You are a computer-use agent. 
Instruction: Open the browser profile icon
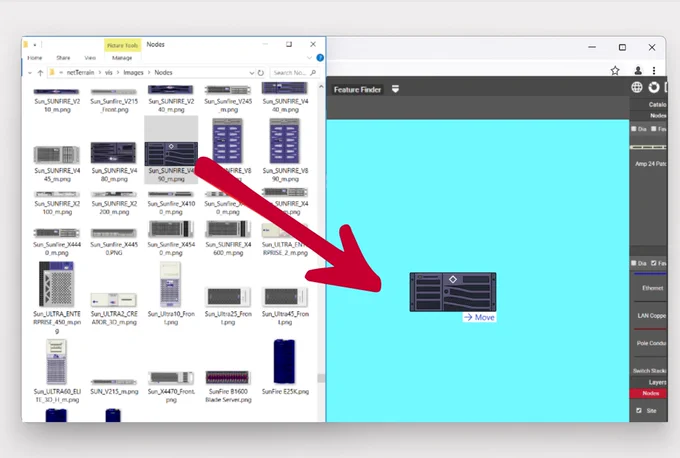638,70
